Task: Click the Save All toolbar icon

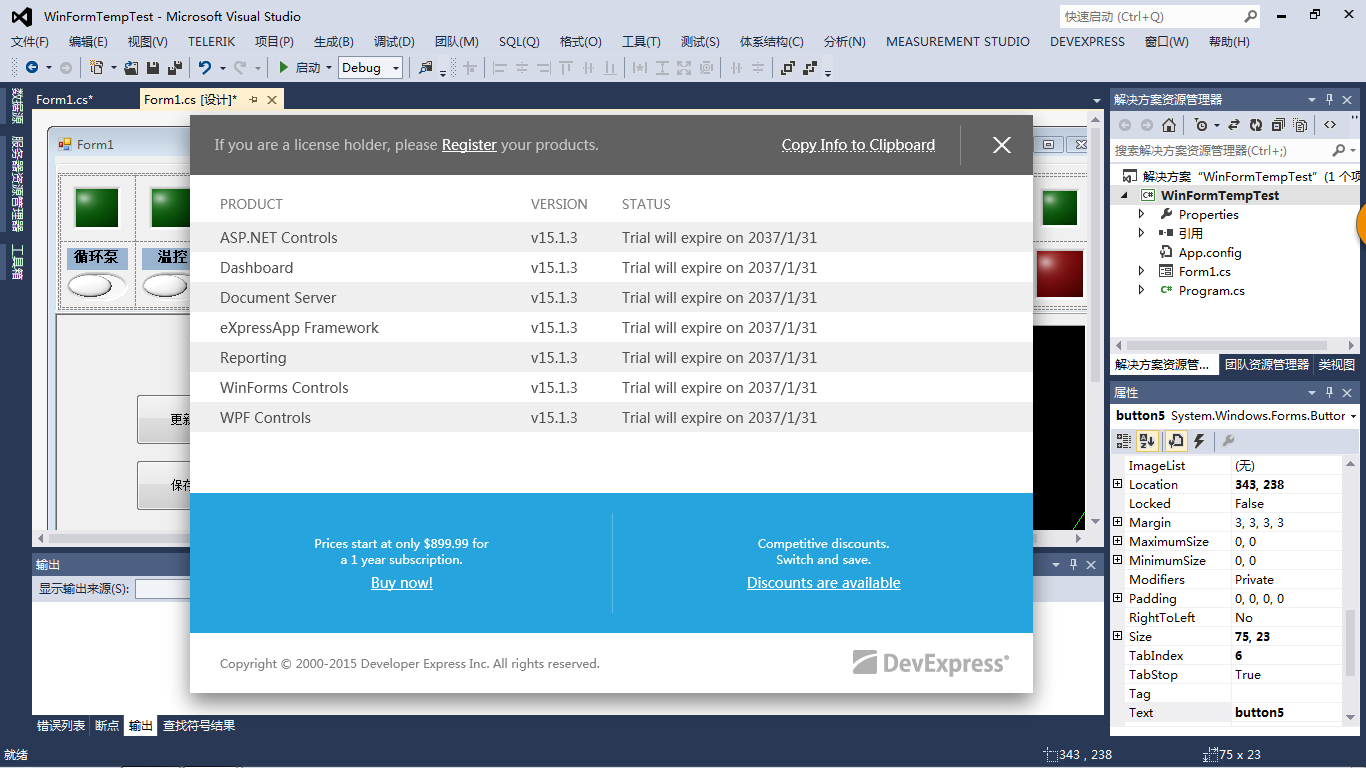Action: [175, 68]
